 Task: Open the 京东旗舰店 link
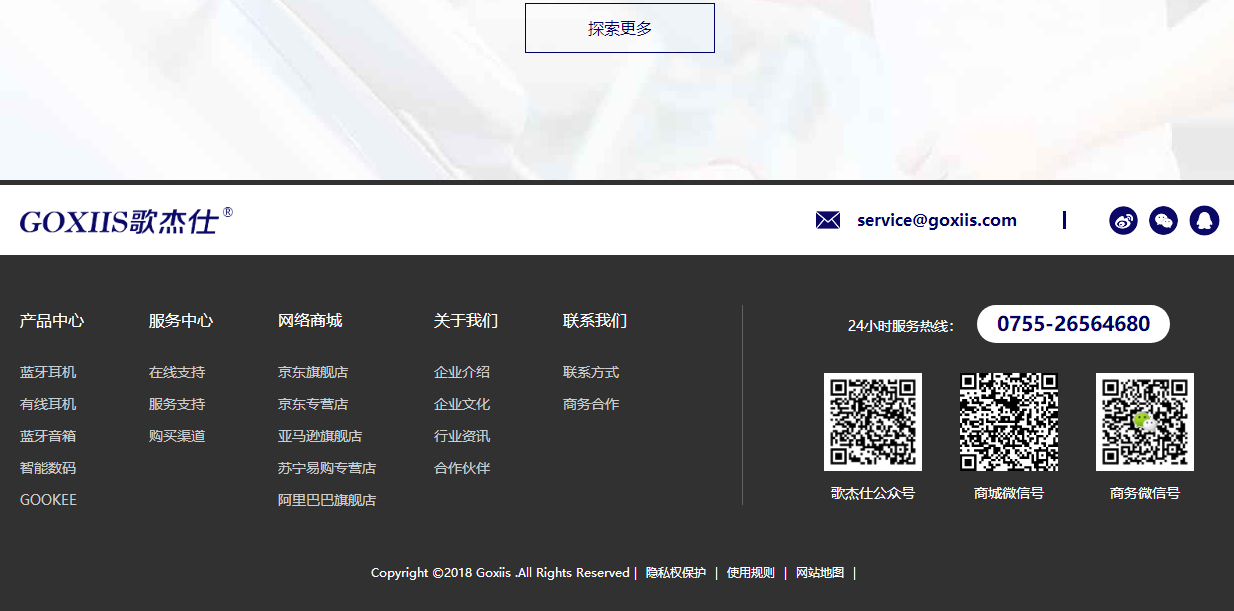(313, 371)
